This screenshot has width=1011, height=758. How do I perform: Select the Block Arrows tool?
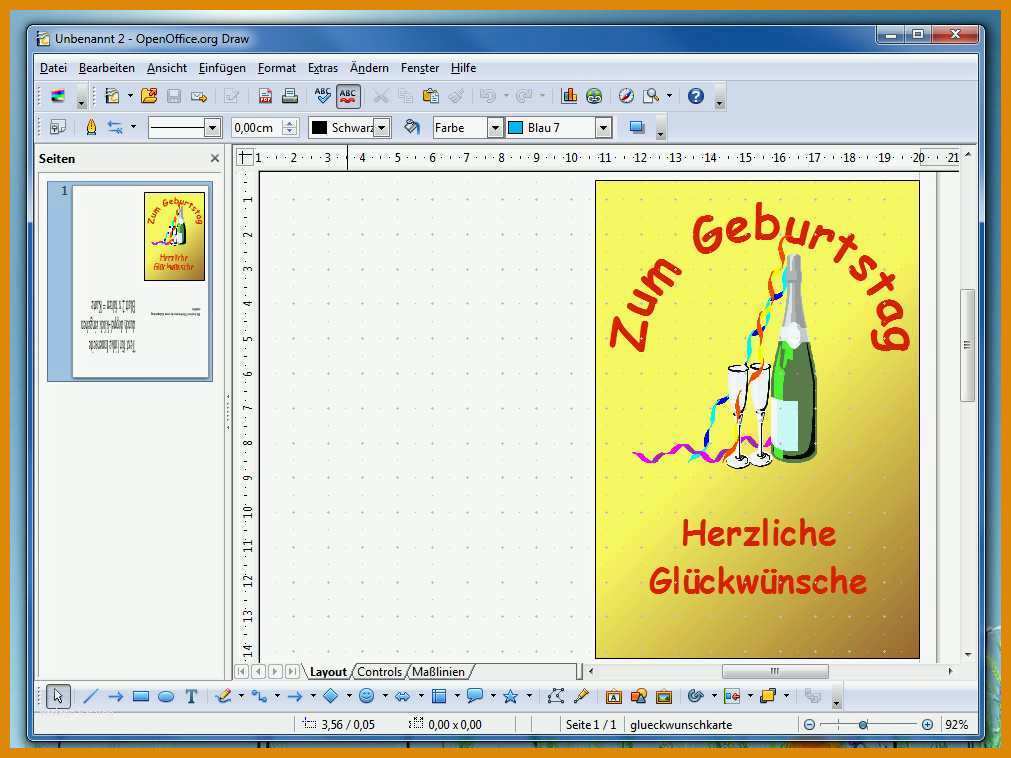point(402,696)
